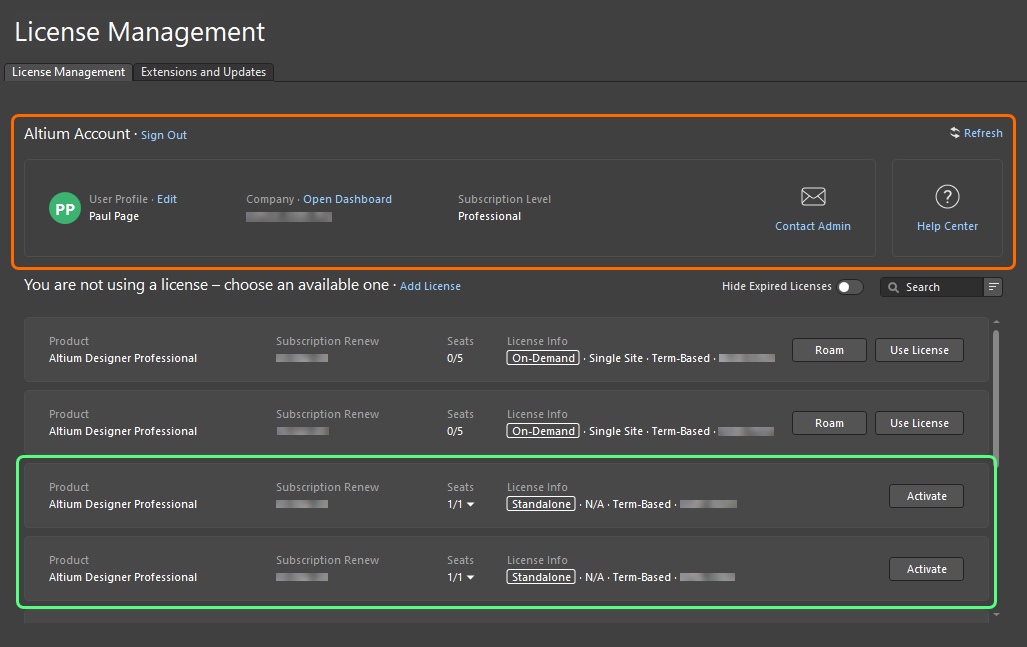Click the Add License link

click(x=430, y=286)
